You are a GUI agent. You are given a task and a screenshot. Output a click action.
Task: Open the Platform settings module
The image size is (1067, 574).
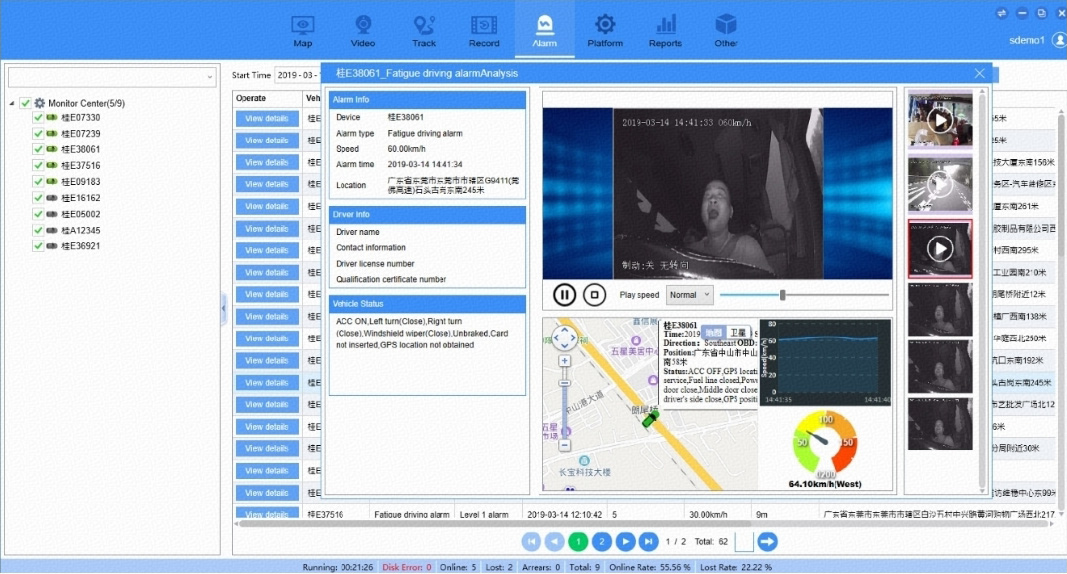(605, 31)
